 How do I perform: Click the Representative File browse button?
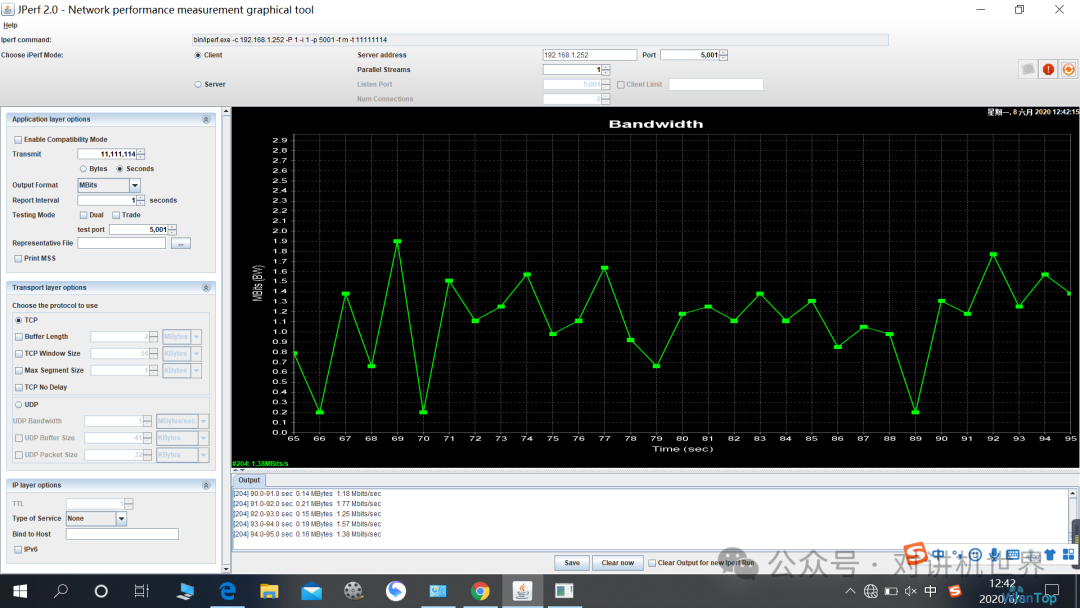(180, 244)
